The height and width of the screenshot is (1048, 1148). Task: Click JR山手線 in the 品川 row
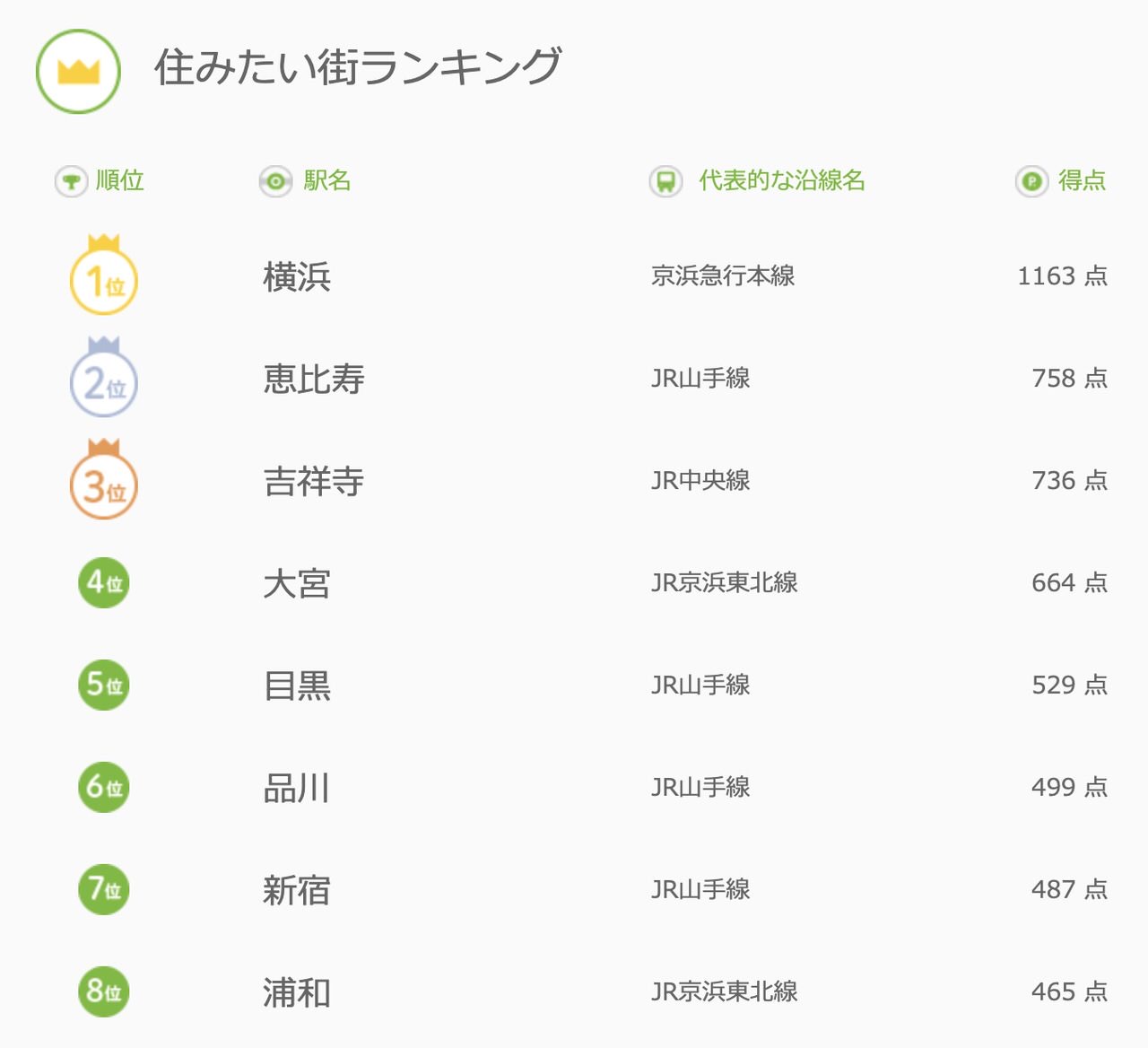tap(700, 787)
